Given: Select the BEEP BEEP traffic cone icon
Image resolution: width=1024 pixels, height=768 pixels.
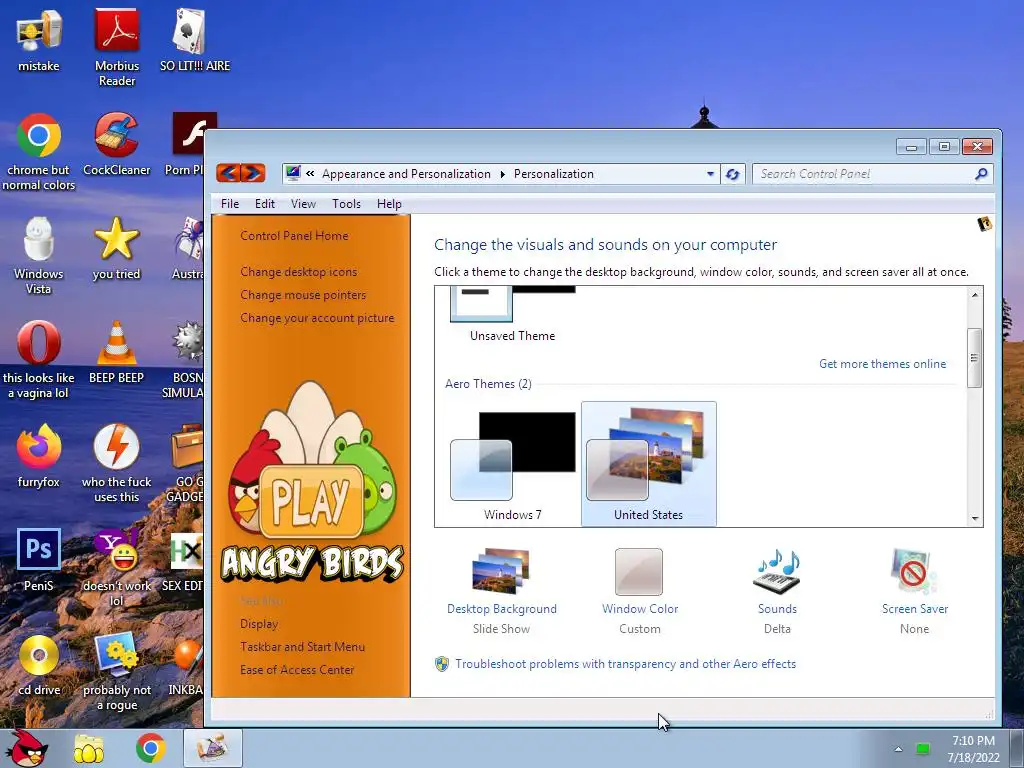Looking at the screenshot, I should pos(116,353).
